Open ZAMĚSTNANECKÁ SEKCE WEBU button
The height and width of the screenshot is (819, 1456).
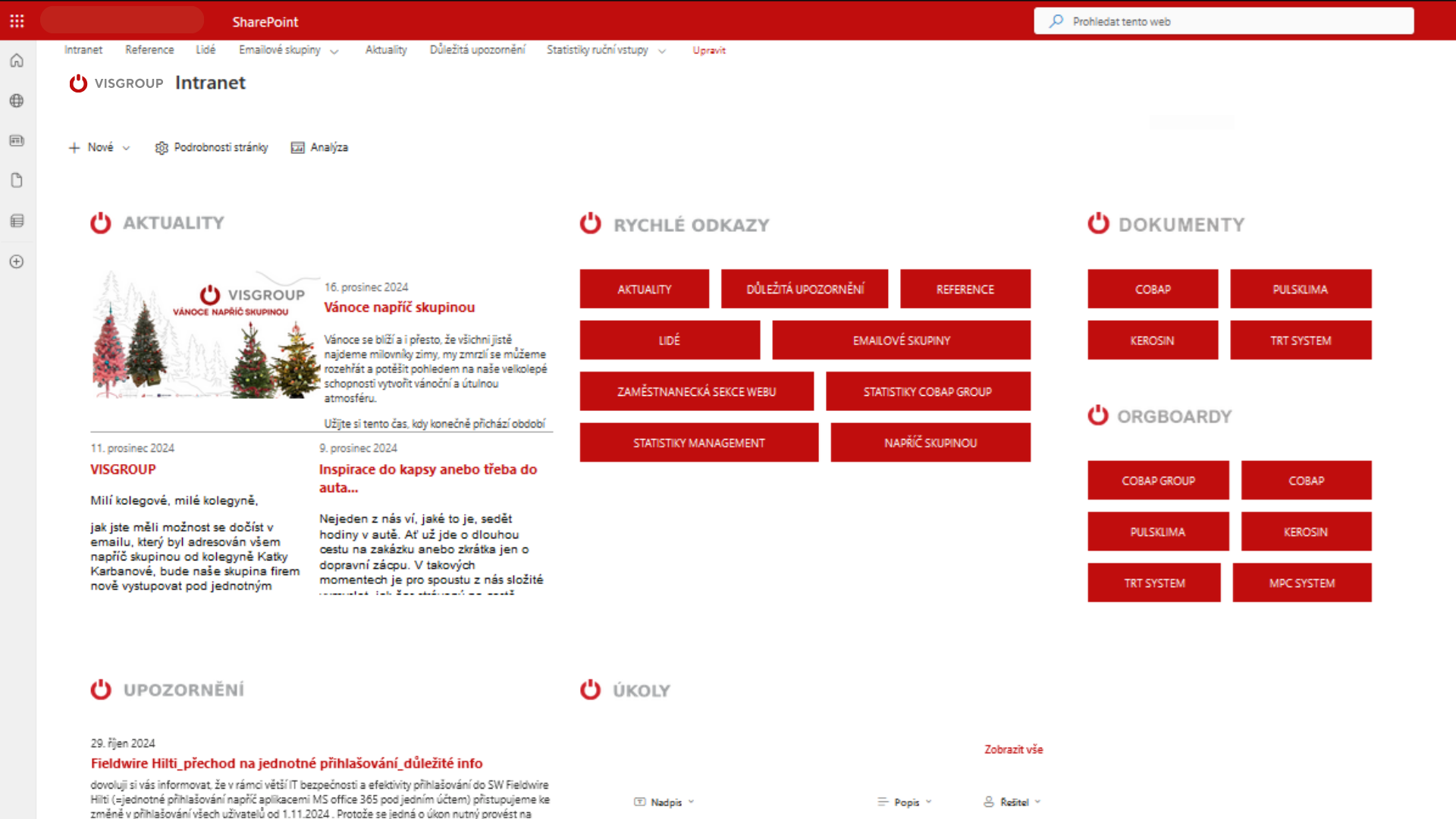point(697,391)
